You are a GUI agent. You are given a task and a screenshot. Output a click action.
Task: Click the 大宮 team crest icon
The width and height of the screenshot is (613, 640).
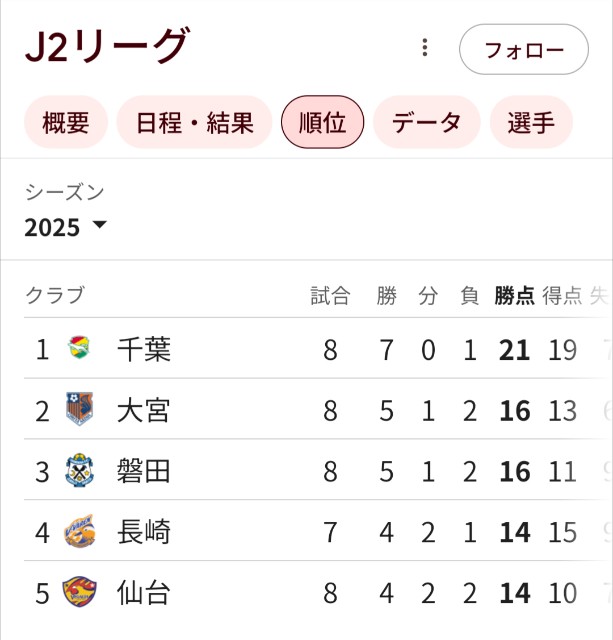(79, 409)
